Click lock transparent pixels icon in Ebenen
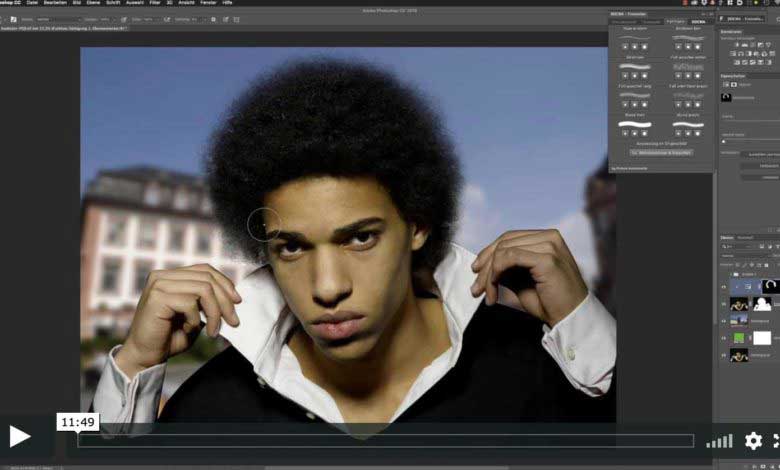 (x=737, y=265)
